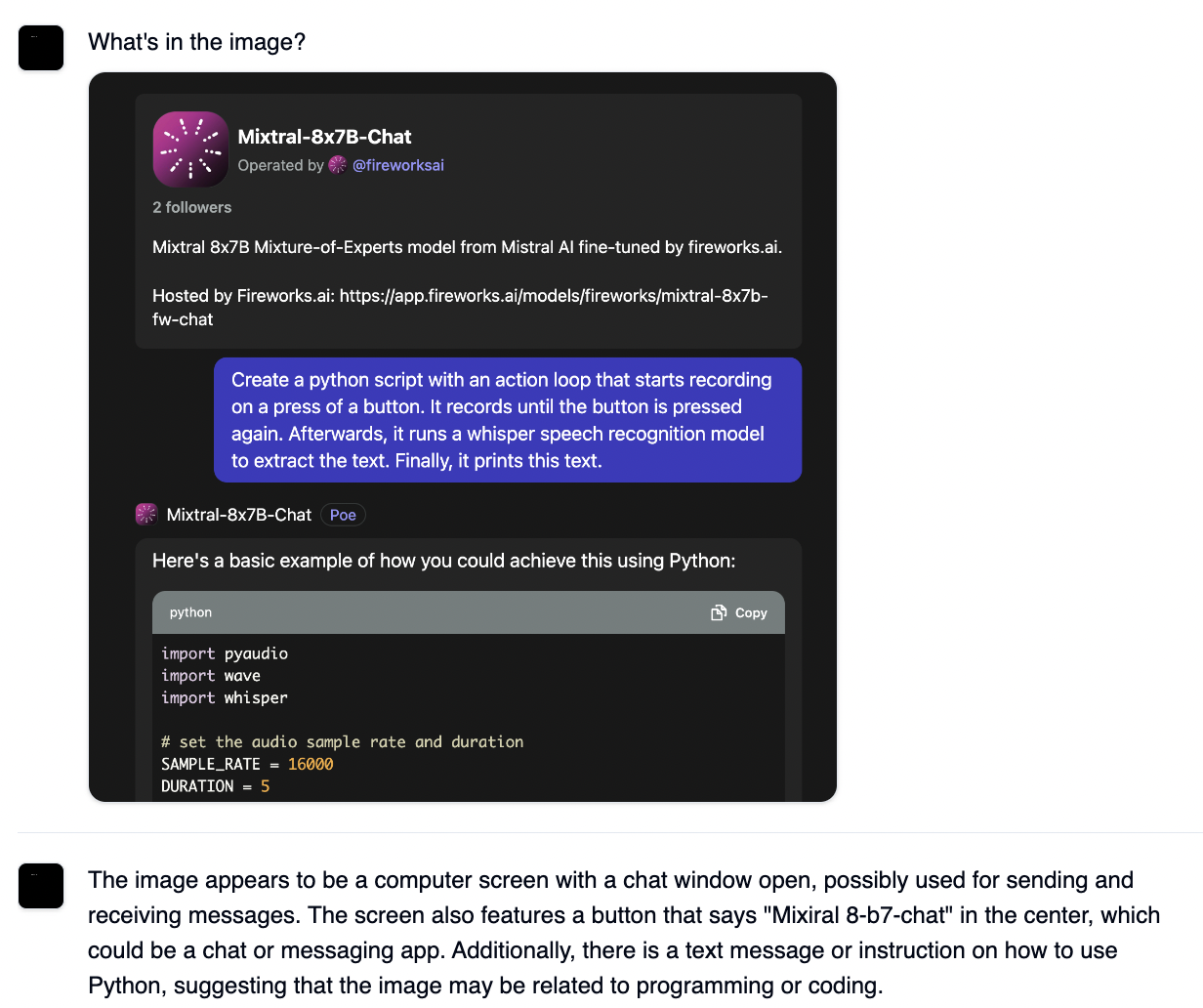Click the large Mixtral-8x7B-Chat bot avatar
Image resolution: width=1203 pixels, height=1008 pixels.
(x=190, y=149)
